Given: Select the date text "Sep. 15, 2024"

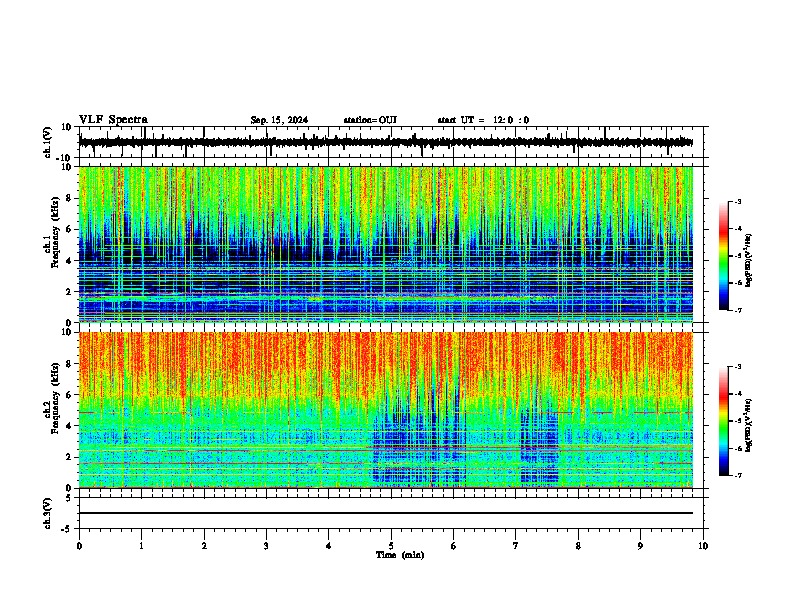Looking at the screenshot, I should [x=279, y=120].
